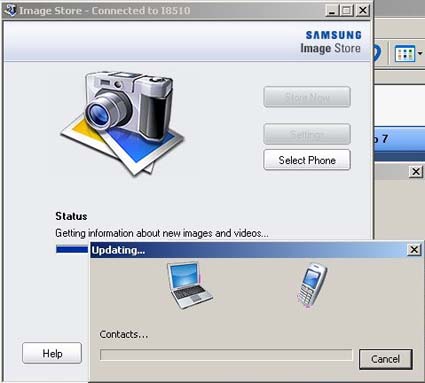
Task: Open Help in Image Store
Action: pos(52,353)
